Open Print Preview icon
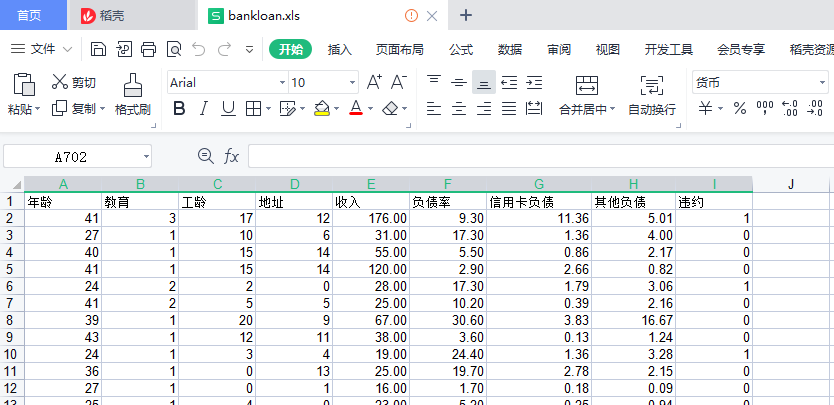The height and width of the screenshot is (405, 834). point(173,49)
